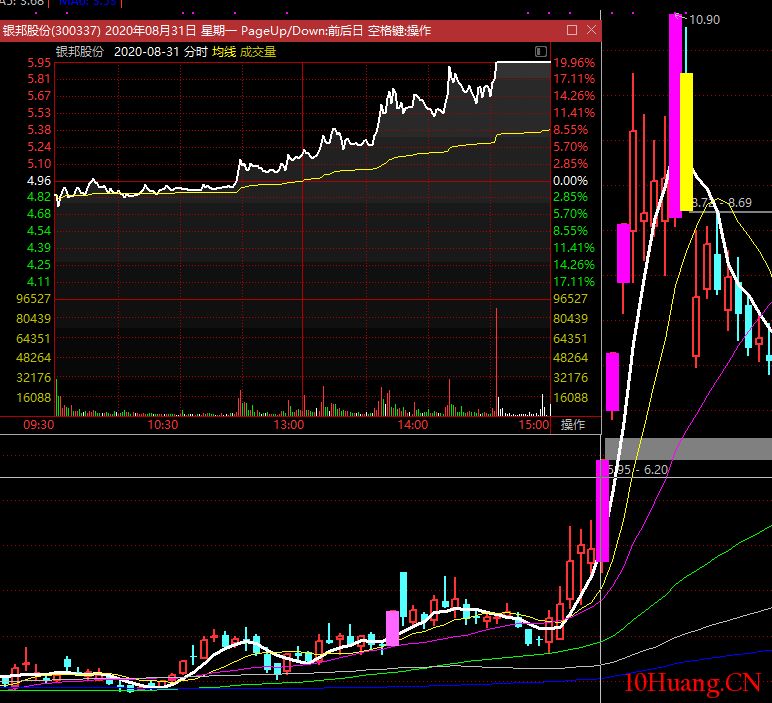772x703 pixels.
Task: Select the 均线 label in chart header
Action: point(222,51)
